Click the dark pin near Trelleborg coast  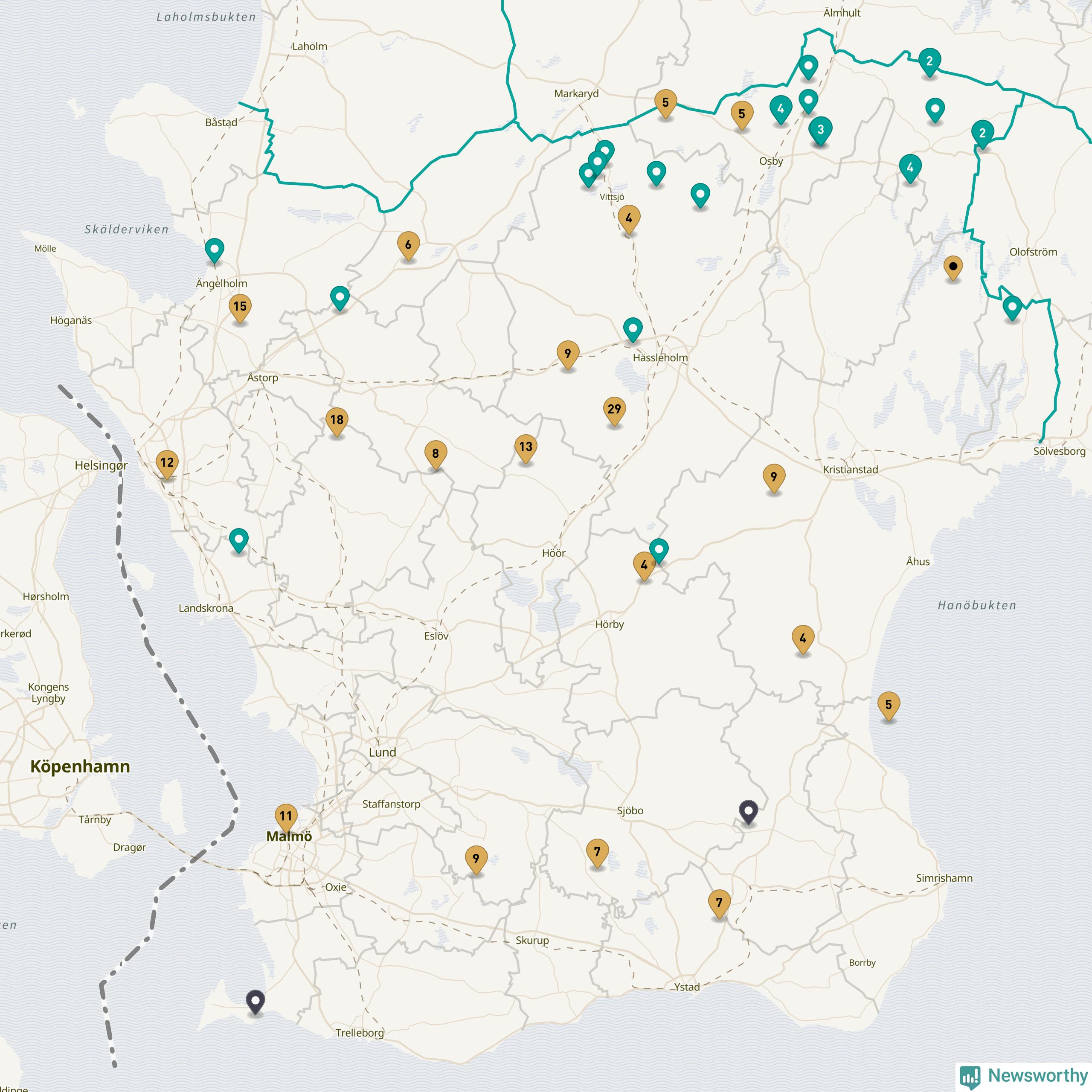coord(256,1002)
